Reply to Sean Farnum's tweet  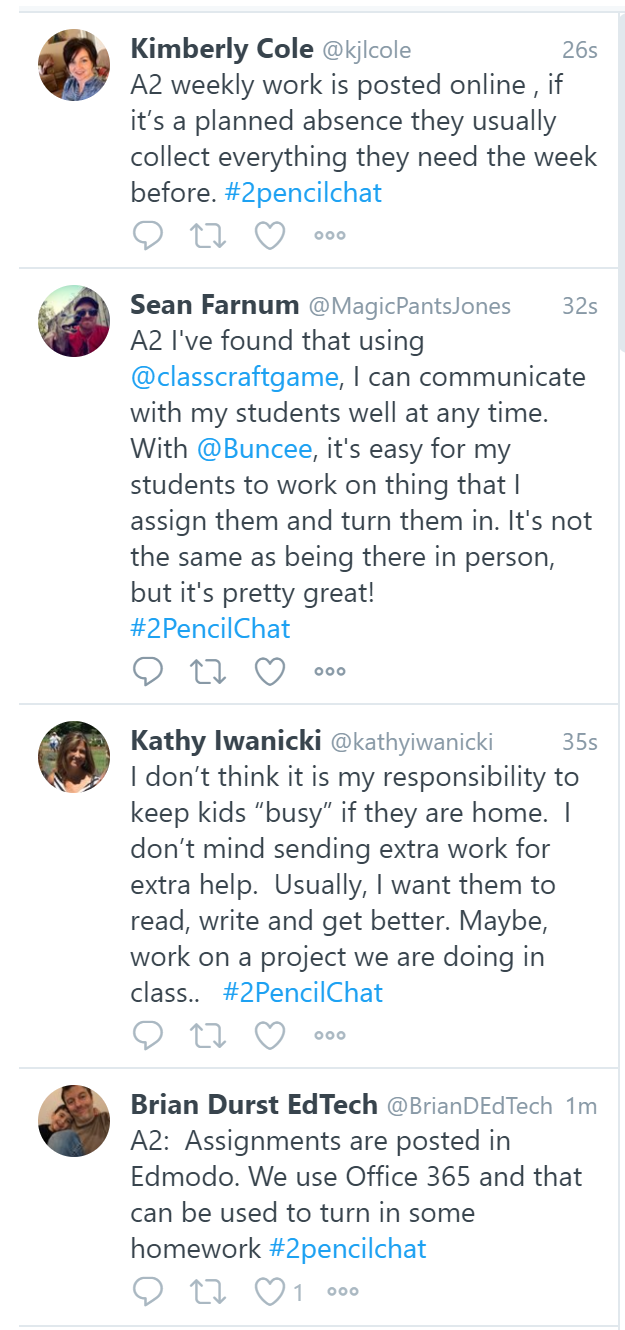click(148, 672)
